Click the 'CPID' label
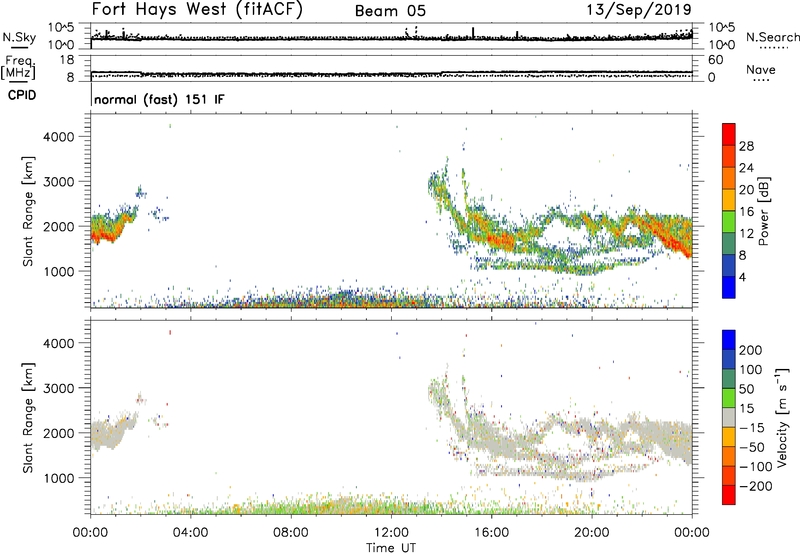The width and height of the screenshot is (800, 554). [x=22, y=95]
